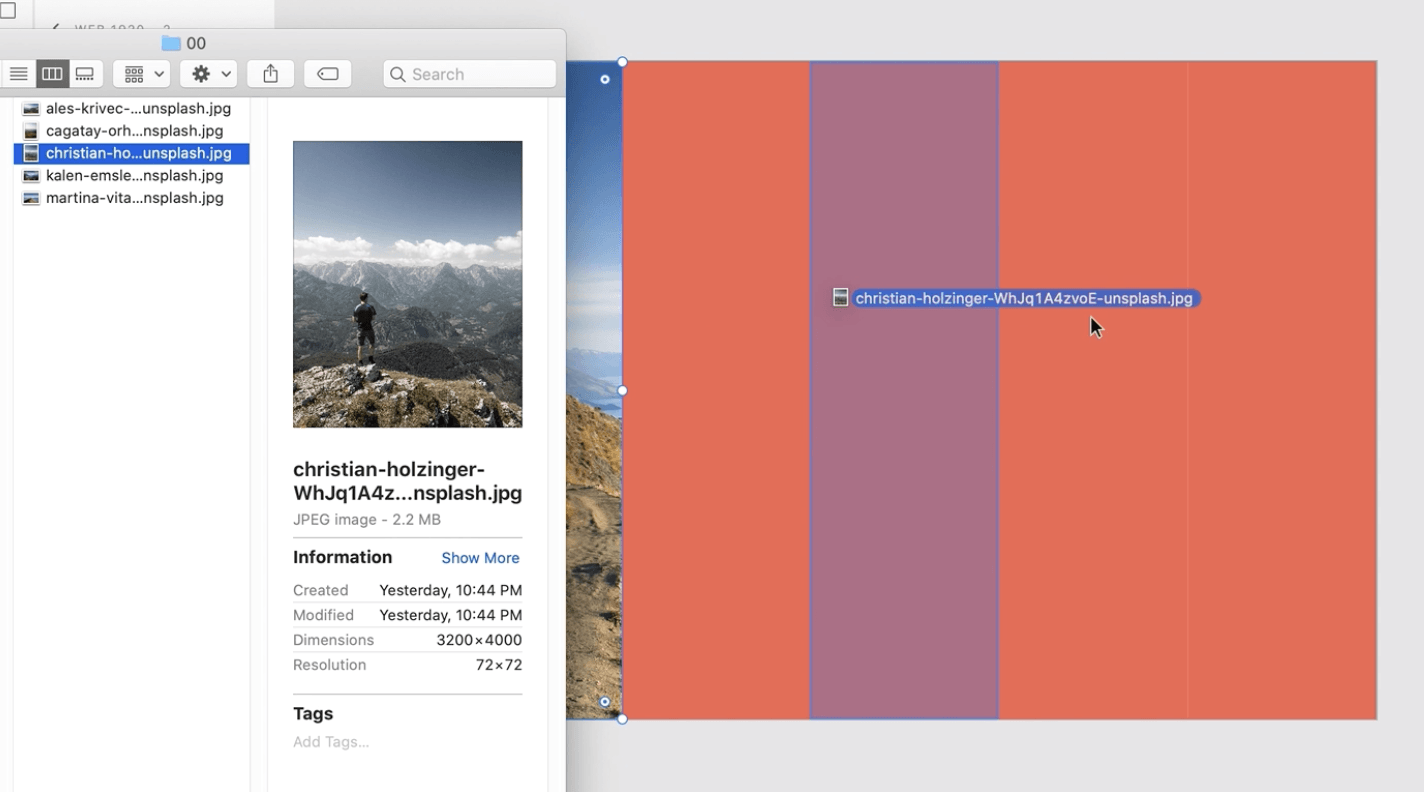Click the bottom-left selection handle on canvas
This screenshot has width=1424, height=792.
(x=622, y=719)
